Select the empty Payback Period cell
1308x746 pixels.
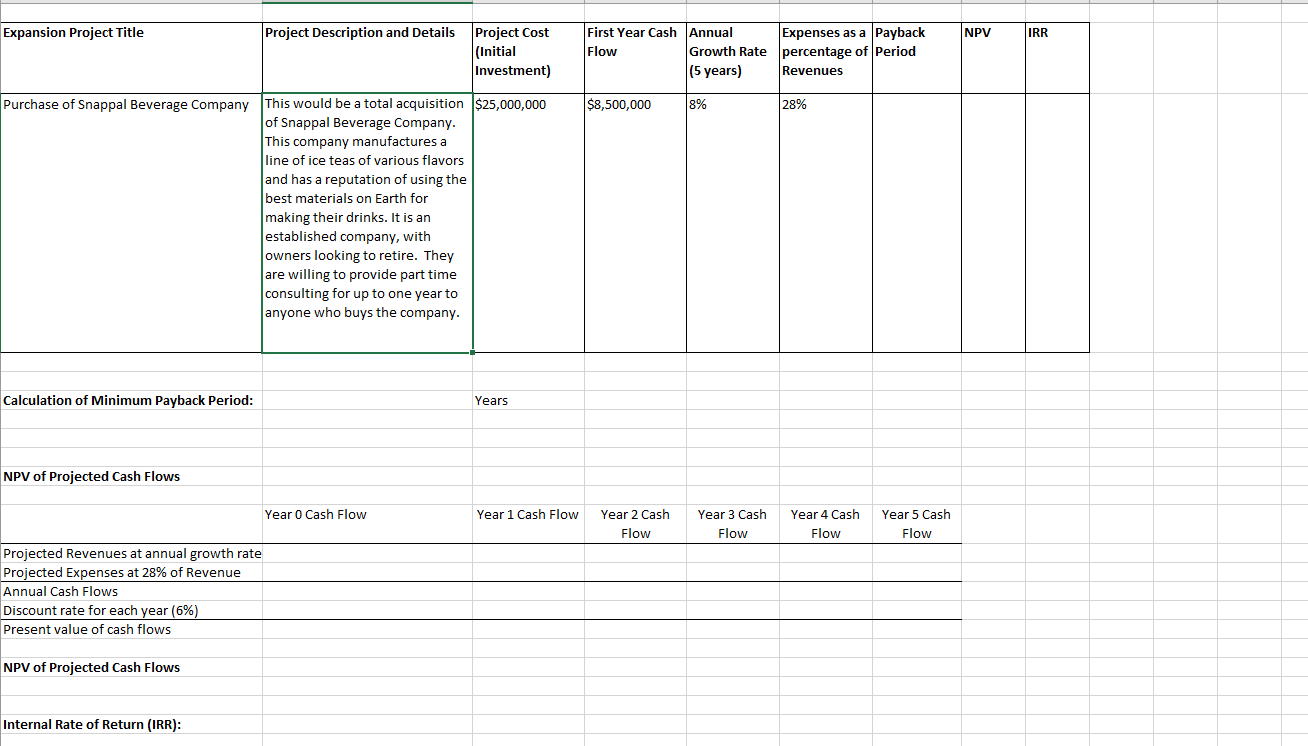point(915,150)
